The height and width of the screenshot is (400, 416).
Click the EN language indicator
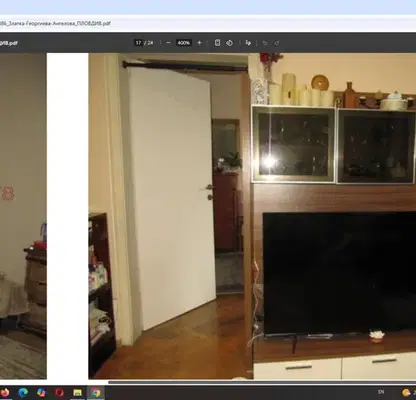coord(381,392)
